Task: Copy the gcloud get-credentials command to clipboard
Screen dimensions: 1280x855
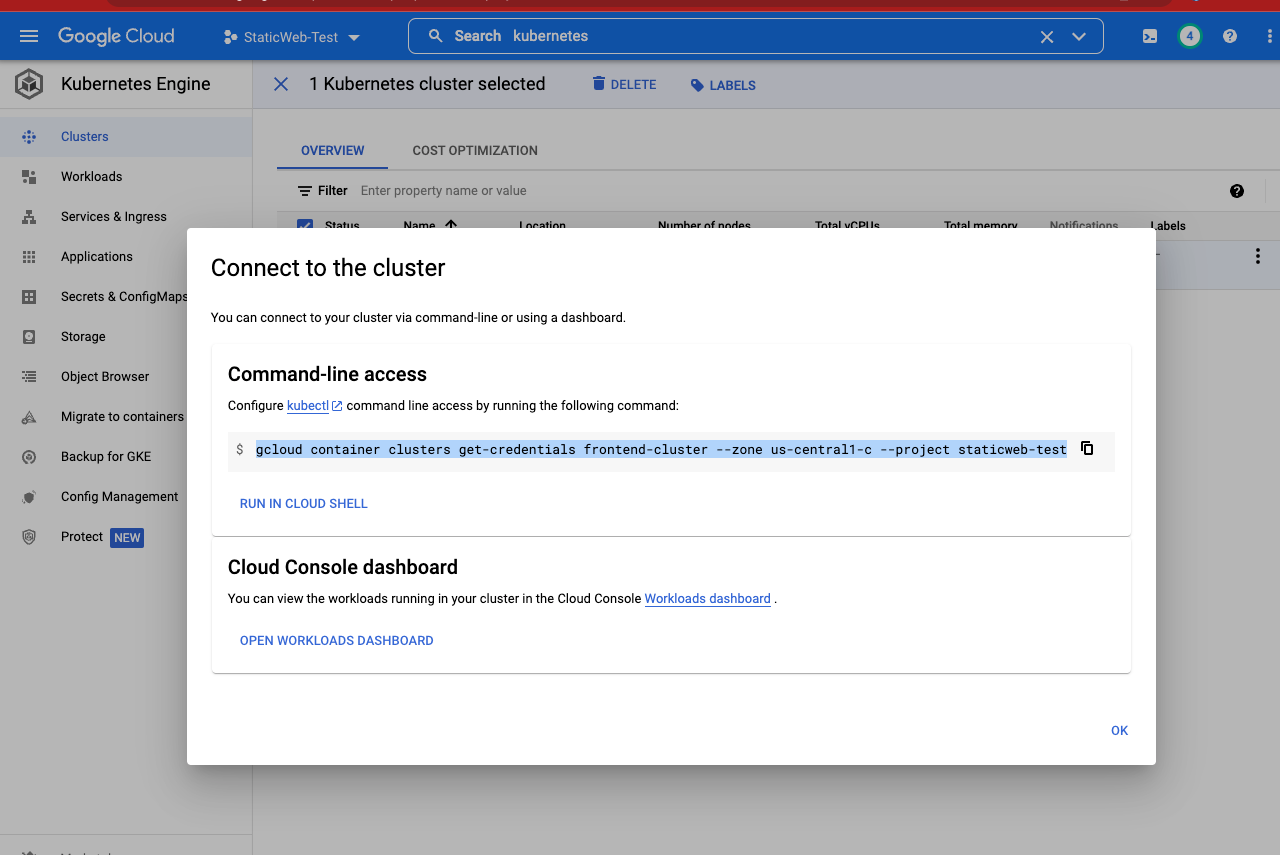Action: tap(1087, 448)
